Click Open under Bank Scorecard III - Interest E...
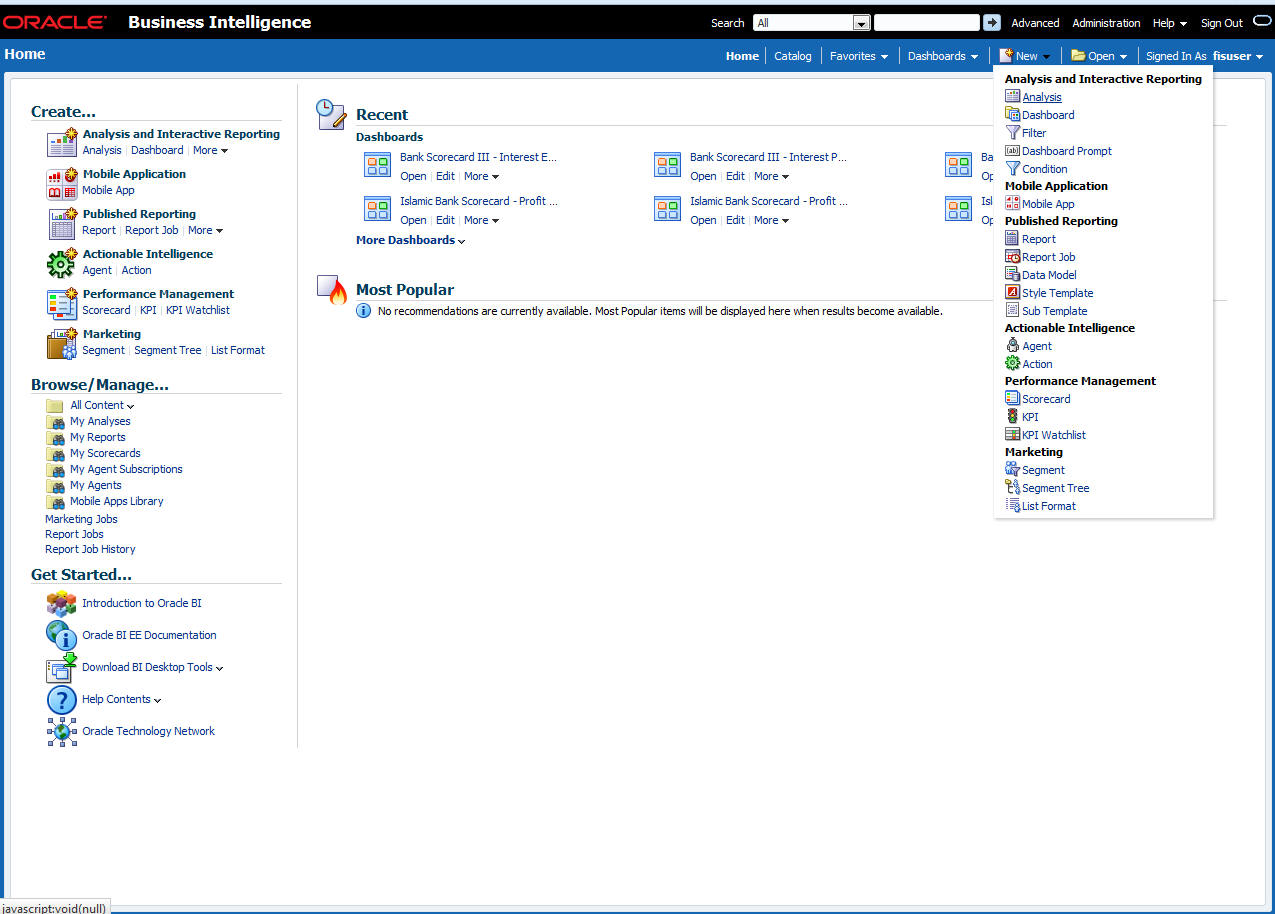Screen dimensions: 1275x914 click(413, 176)
